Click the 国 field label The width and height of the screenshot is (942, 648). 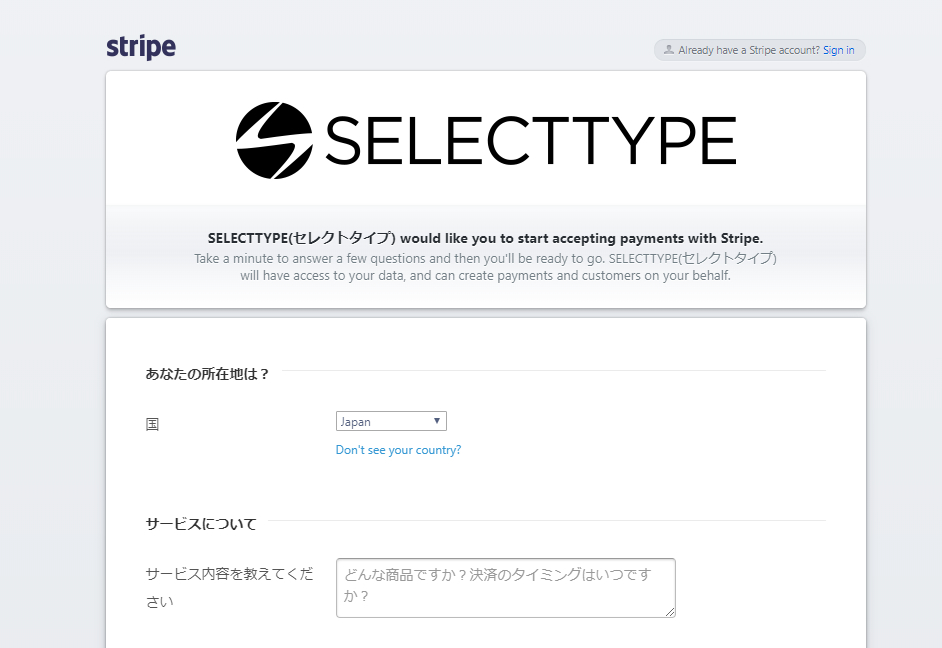pyautogui.click(x=152, y=424)
